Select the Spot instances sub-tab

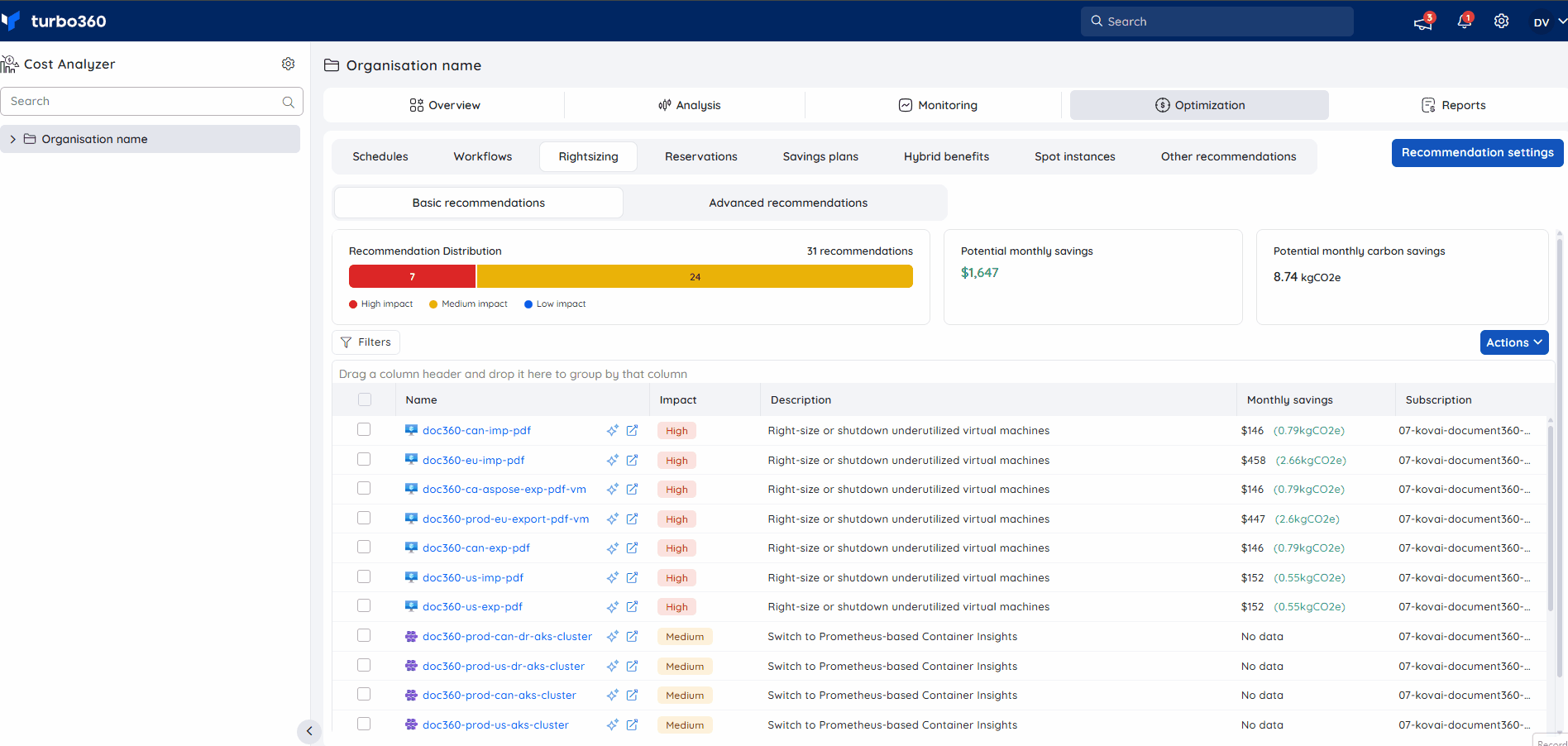click(1075, 156)
